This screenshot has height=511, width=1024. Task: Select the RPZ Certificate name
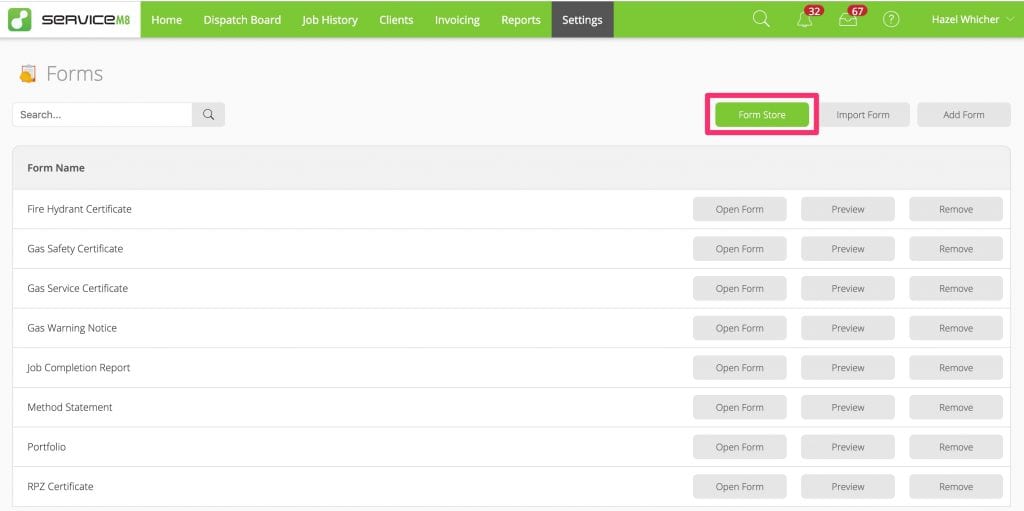pyautogui.click(x=60, y=487)
